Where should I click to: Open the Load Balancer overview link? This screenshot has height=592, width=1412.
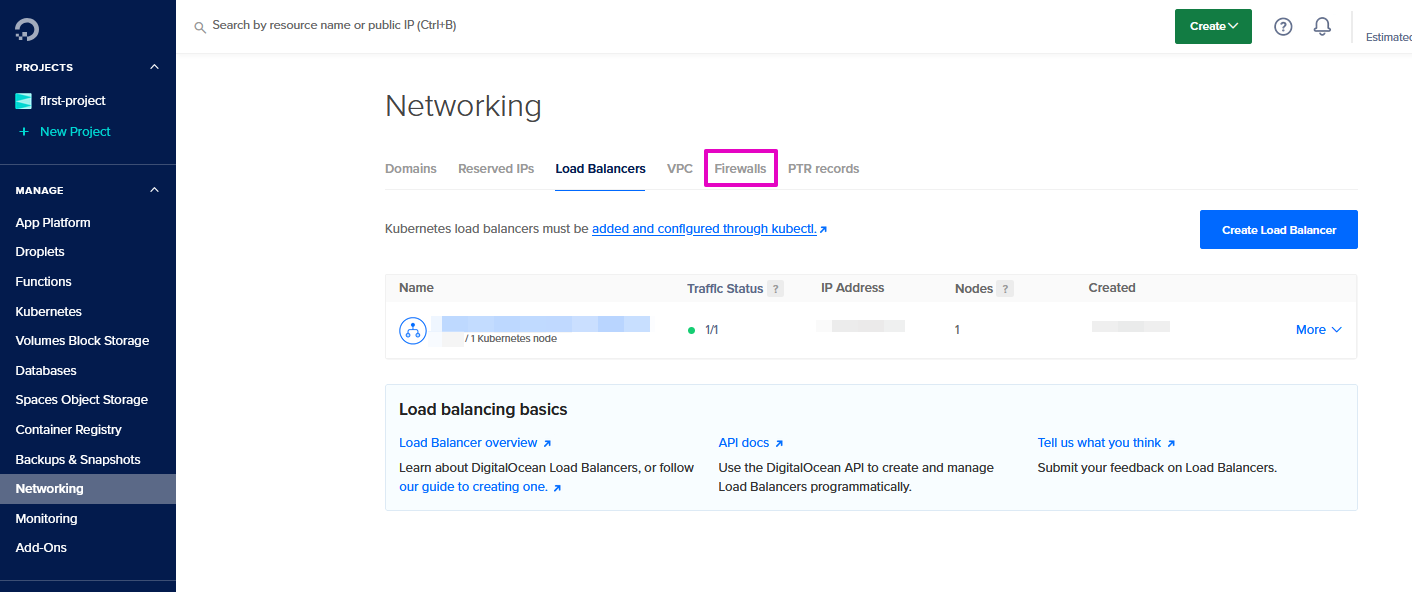click(475, 443)
